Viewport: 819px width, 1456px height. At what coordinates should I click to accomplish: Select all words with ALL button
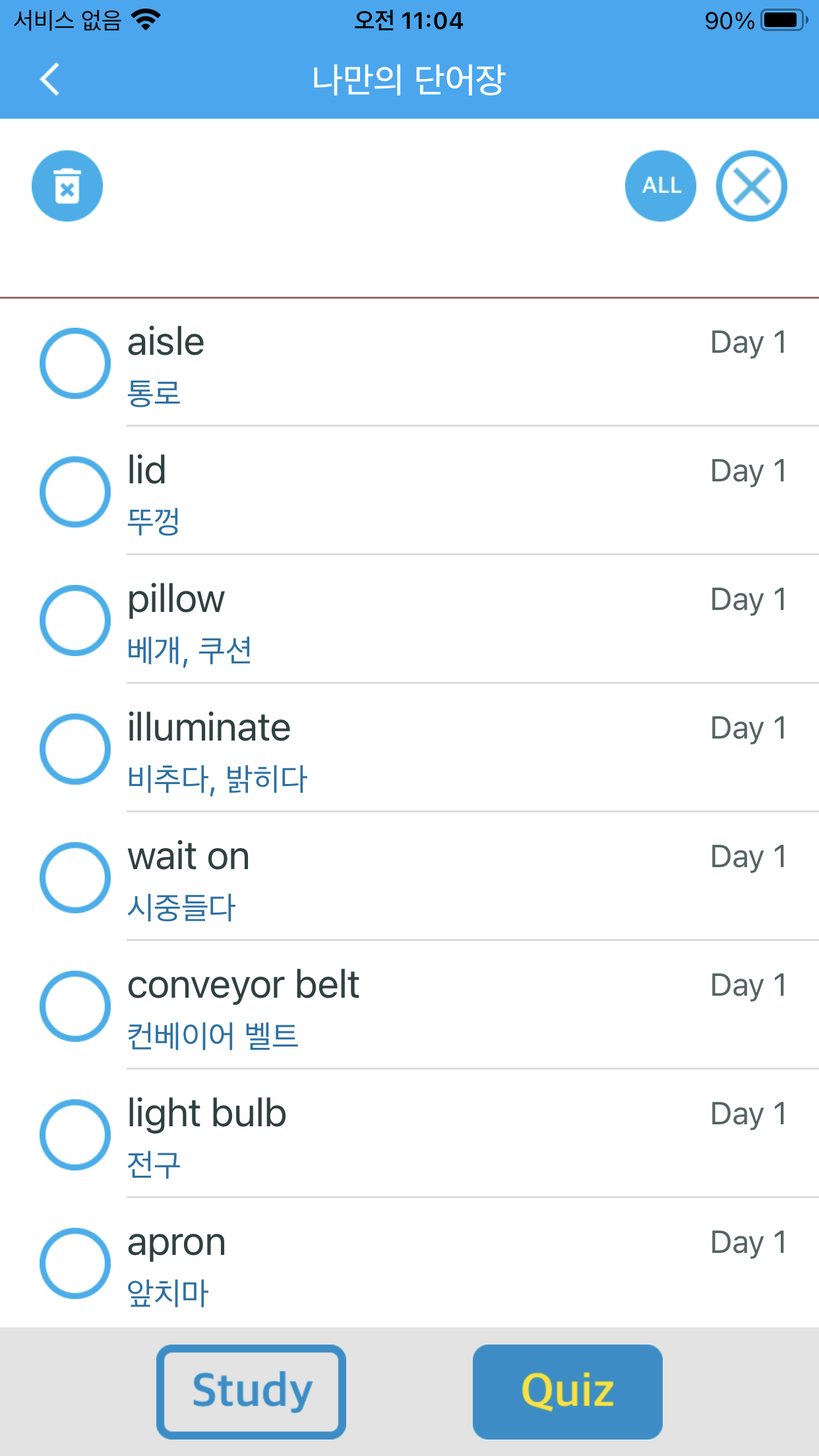tap(661, 186)
